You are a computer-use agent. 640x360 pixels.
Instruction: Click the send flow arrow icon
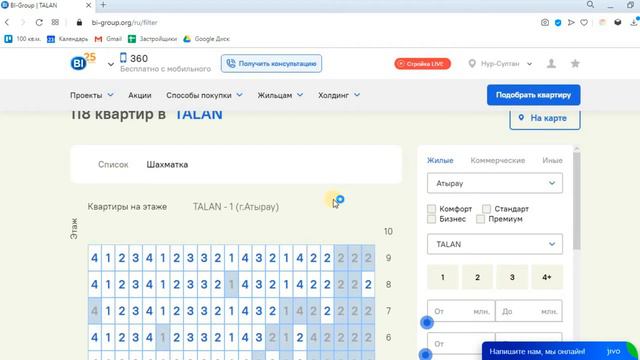(x=571, y=22)
